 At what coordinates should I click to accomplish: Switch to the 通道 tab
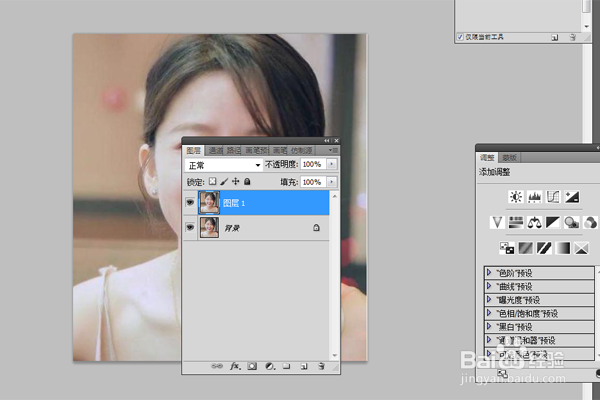click(x=215, y=150)
